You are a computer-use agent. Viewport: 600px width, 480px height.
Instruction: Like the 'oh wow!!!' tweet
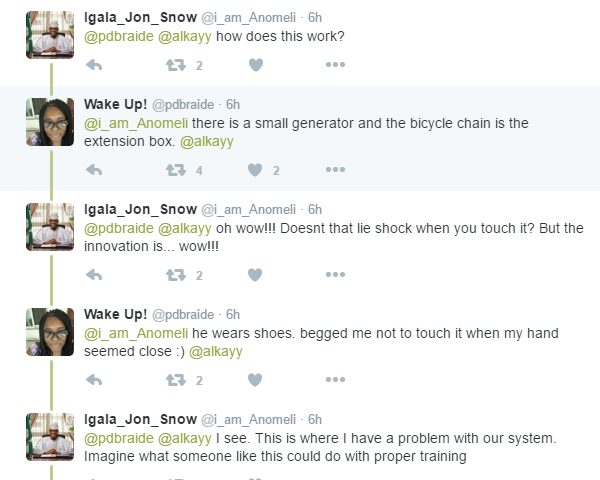255,275
